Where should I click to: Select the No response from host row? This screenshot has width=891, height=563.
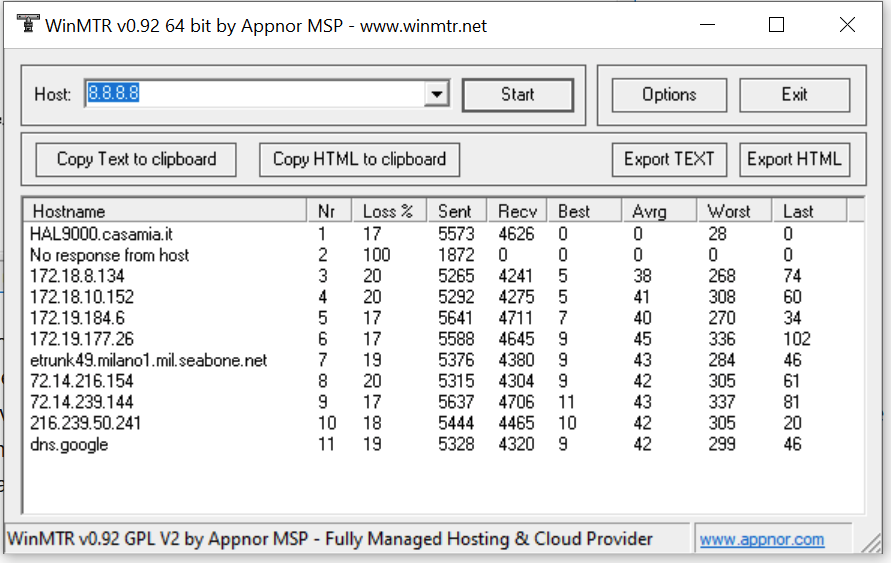coord(443,255)
